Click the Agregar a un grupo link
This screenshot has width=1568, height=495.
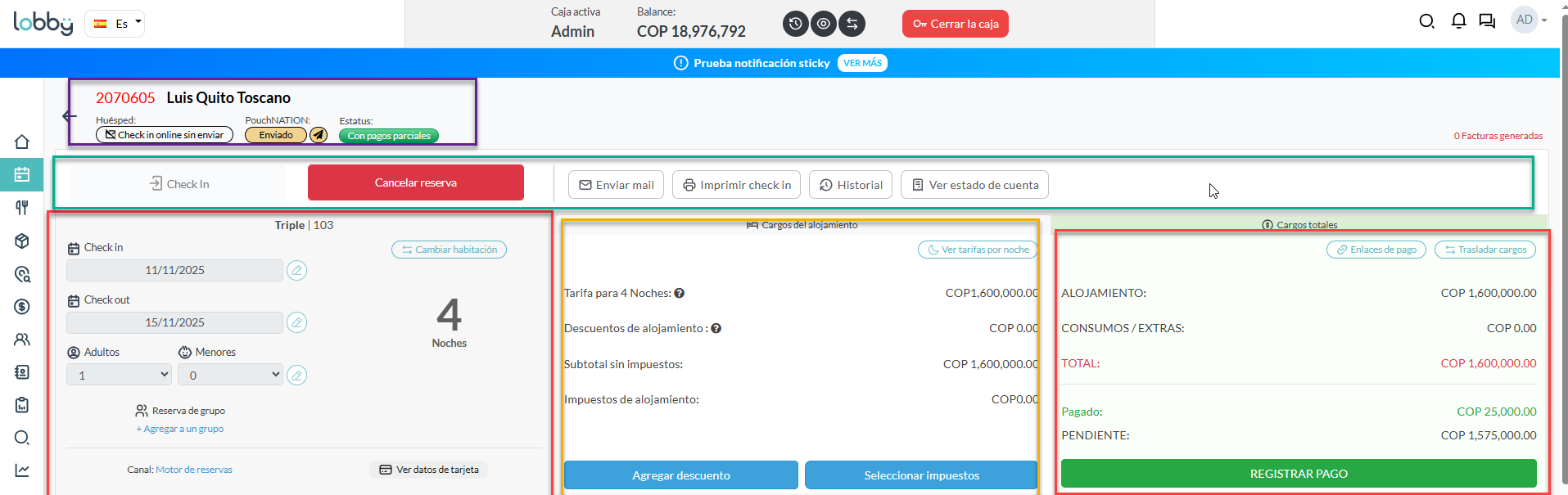[x=180, y=429]
